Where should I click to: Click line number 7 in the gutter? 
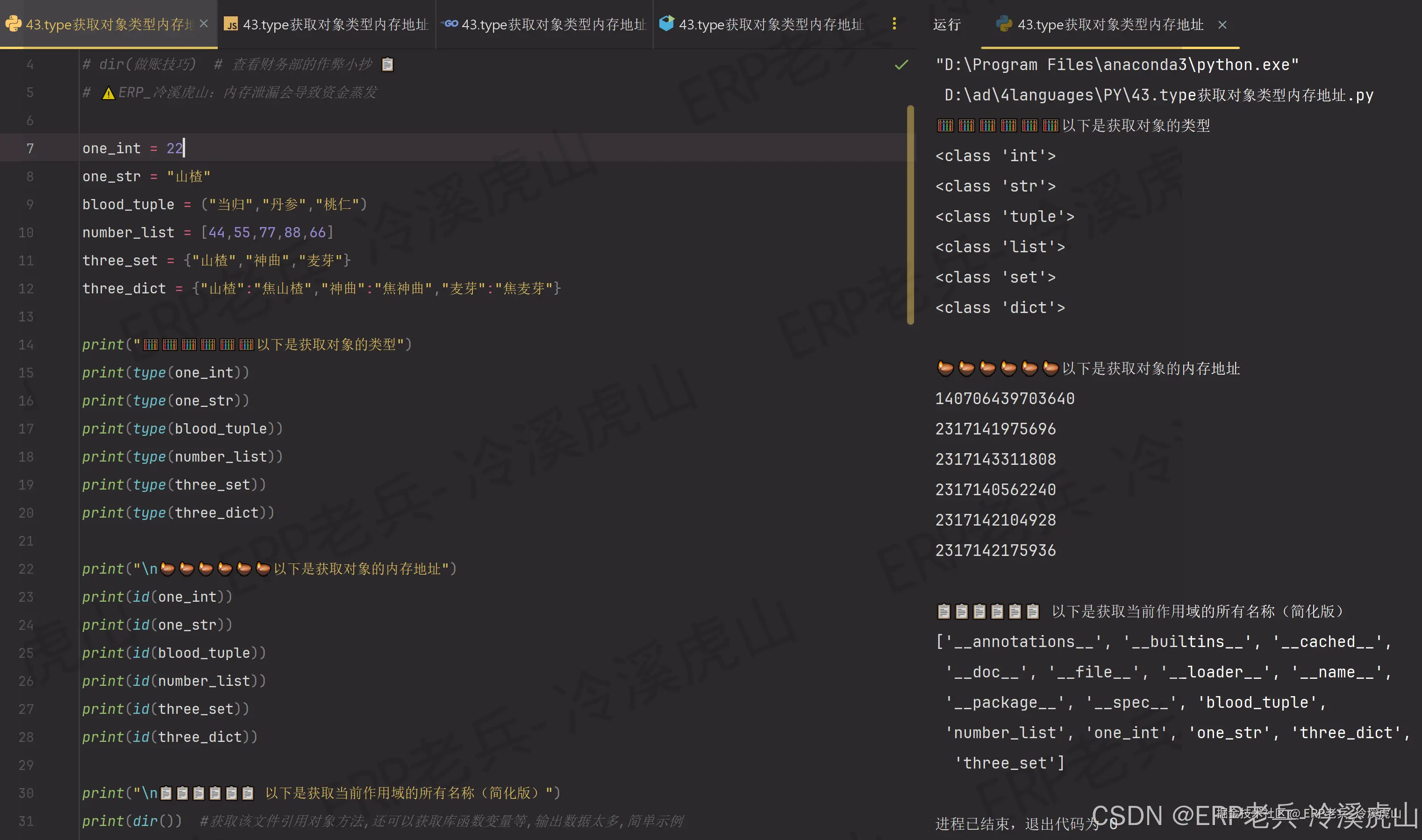tap(30, 148)
